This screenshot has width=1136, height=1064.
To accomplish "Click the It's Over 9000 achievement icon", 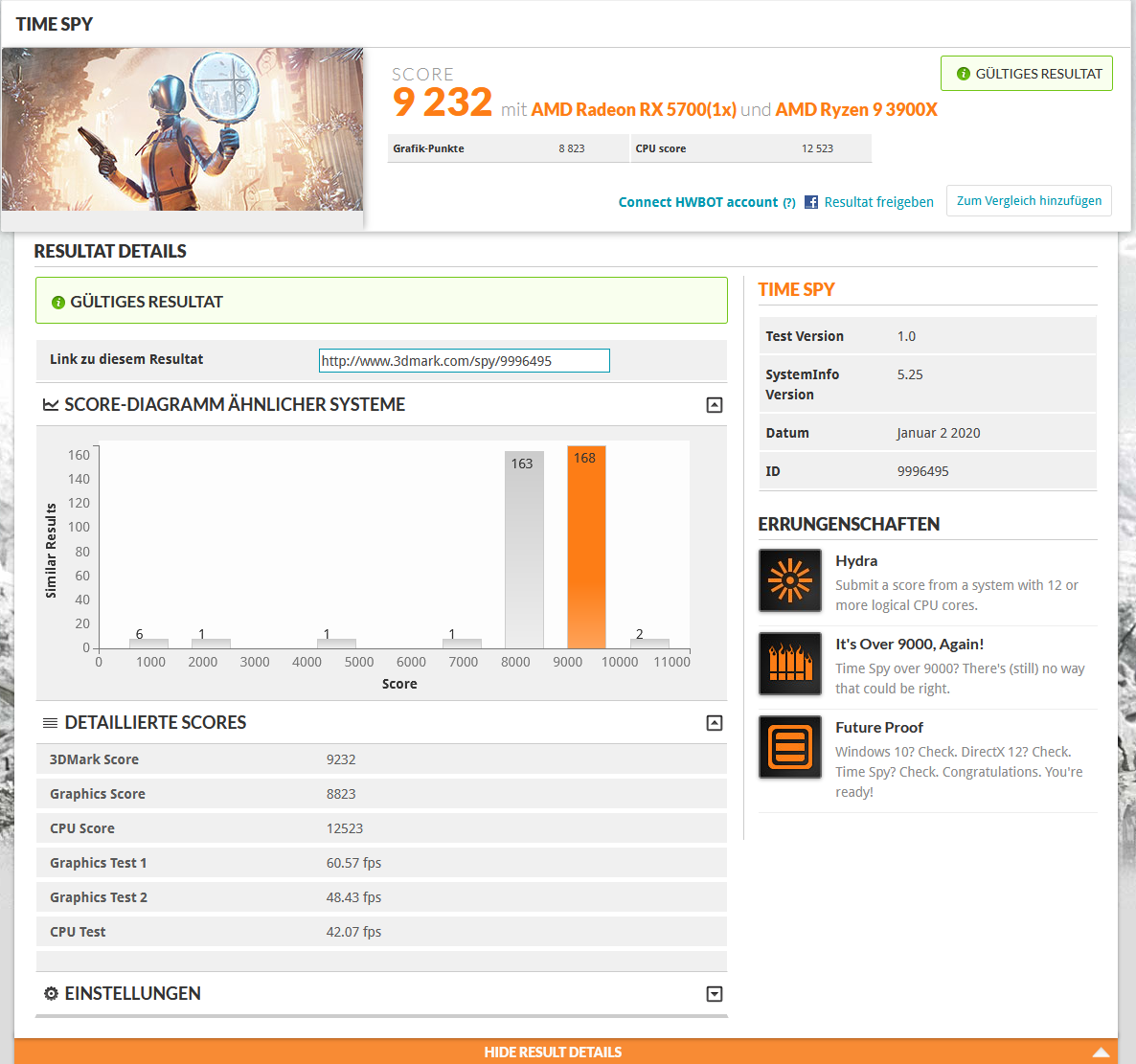I will click(x=789, y=664).
